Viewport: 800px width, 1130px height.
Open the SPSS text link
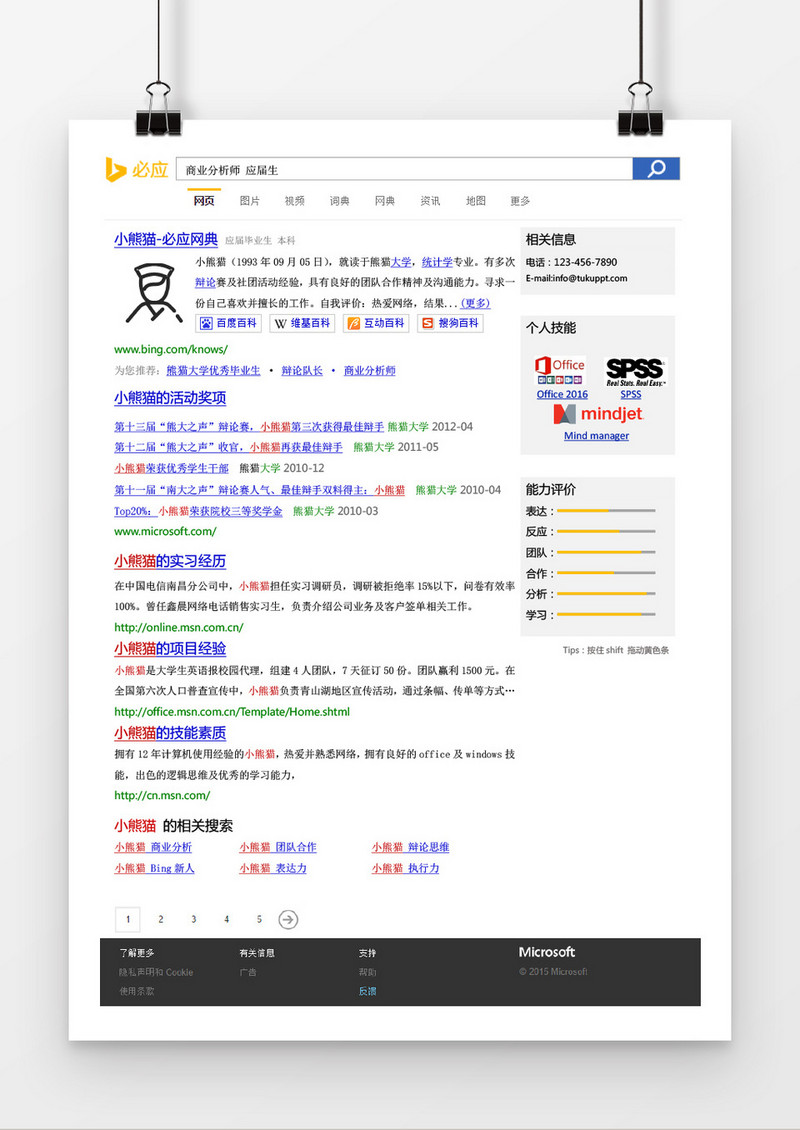[631, 394]
